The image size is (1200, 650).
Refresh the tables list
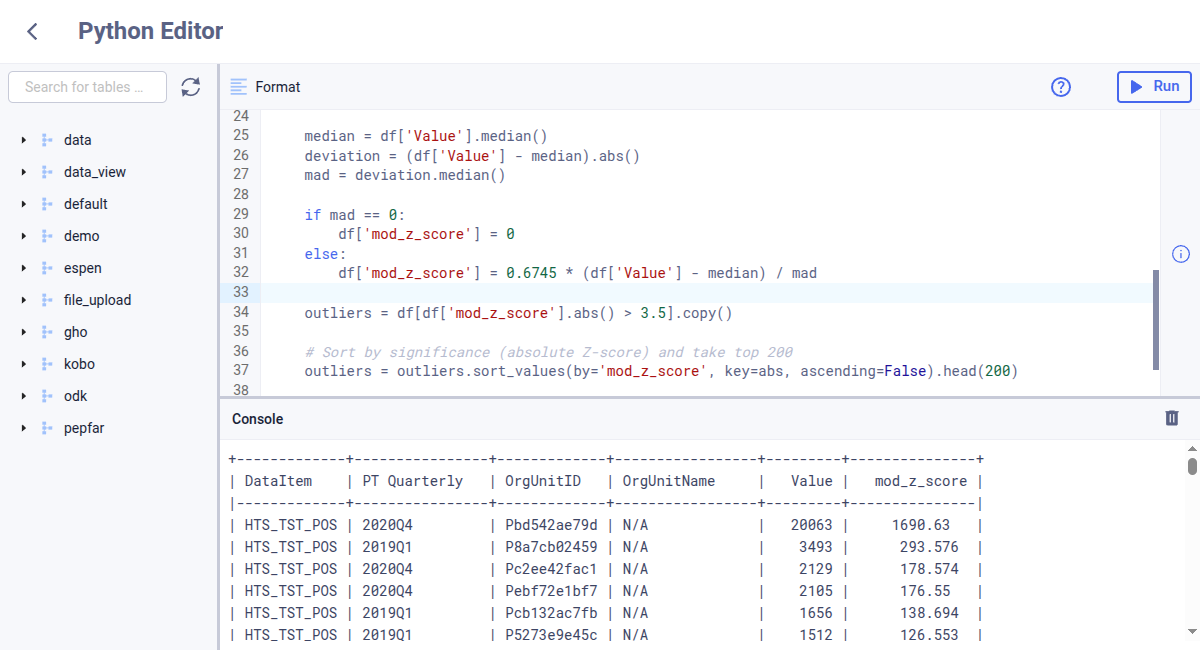(x=190, y=87)
